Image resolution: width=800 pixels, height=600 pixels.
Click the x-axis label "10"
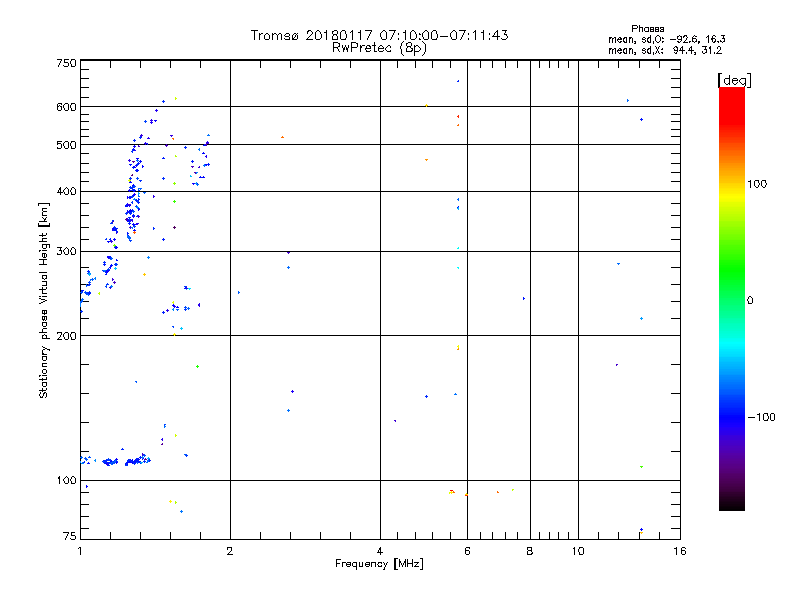578,551
